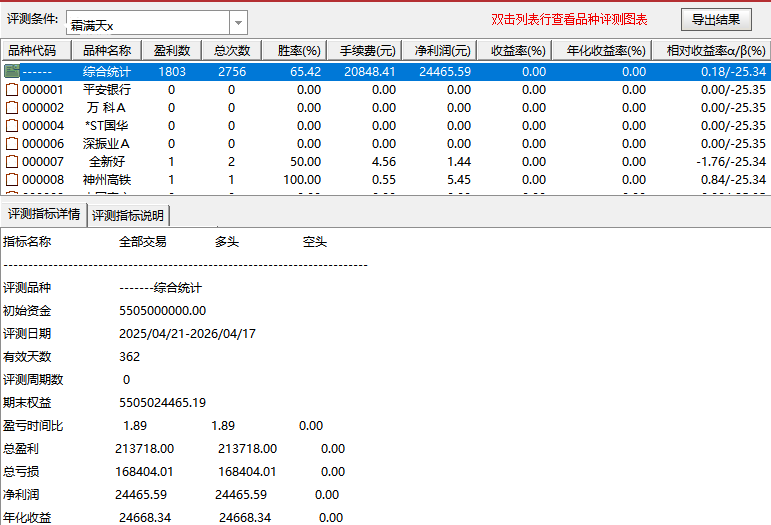Click code 000008 in the list
The height and width of the screenshot is (525, 771).
(x=43, y=180)
